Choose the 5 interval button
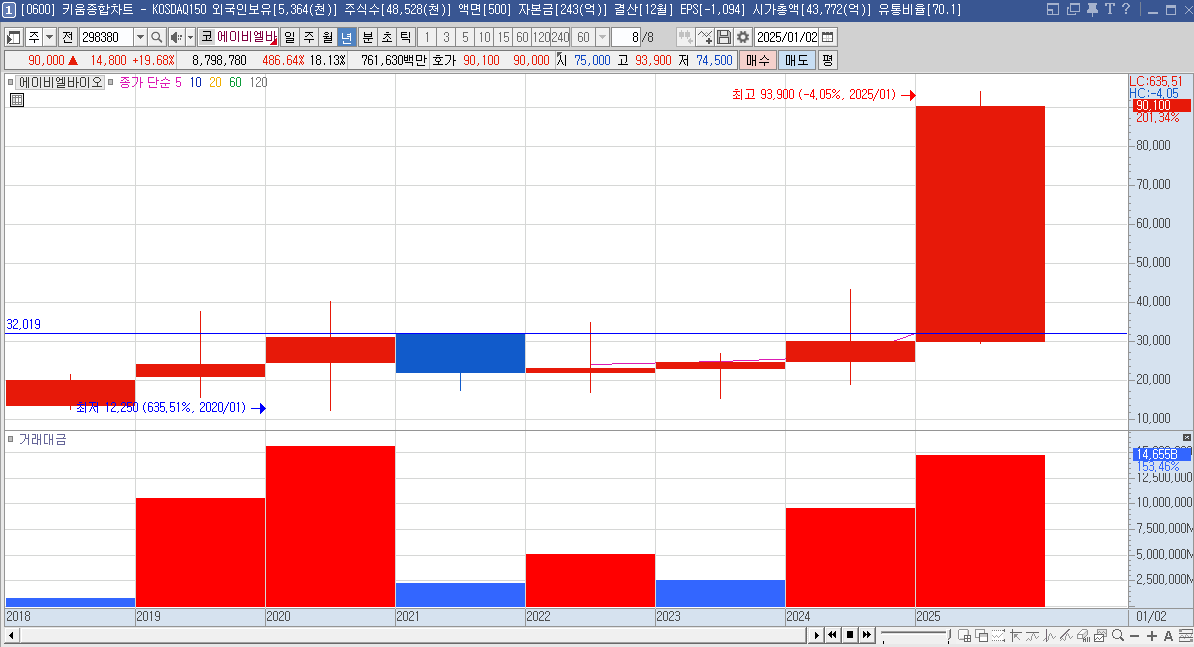1194x647 pixels. pyautogui.click(x=465, y=37)
